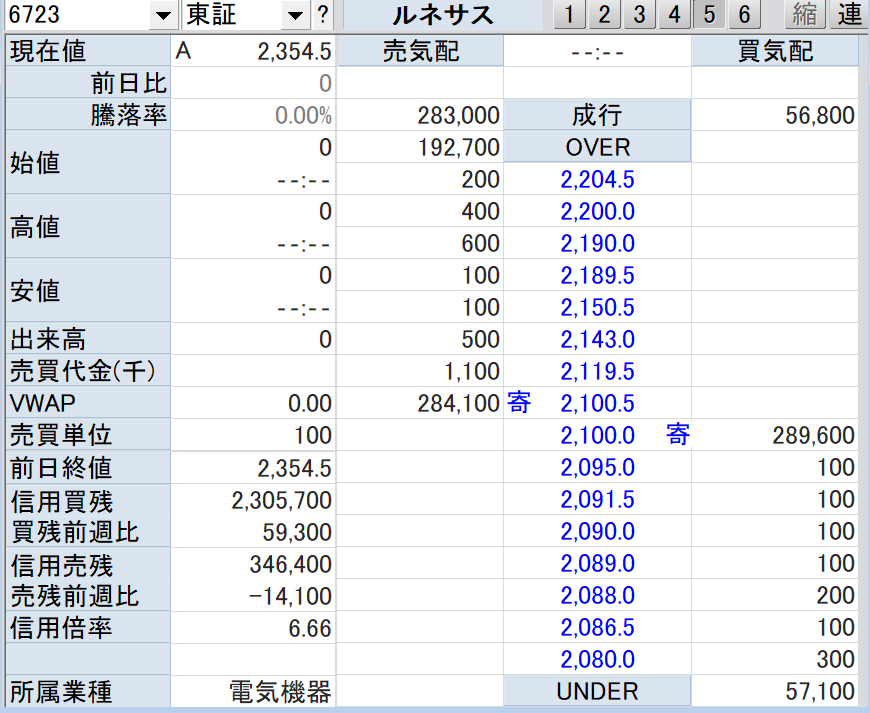Click the 成行 market order cell
Viewport: 870px width, 713px height.
point(597,115)
